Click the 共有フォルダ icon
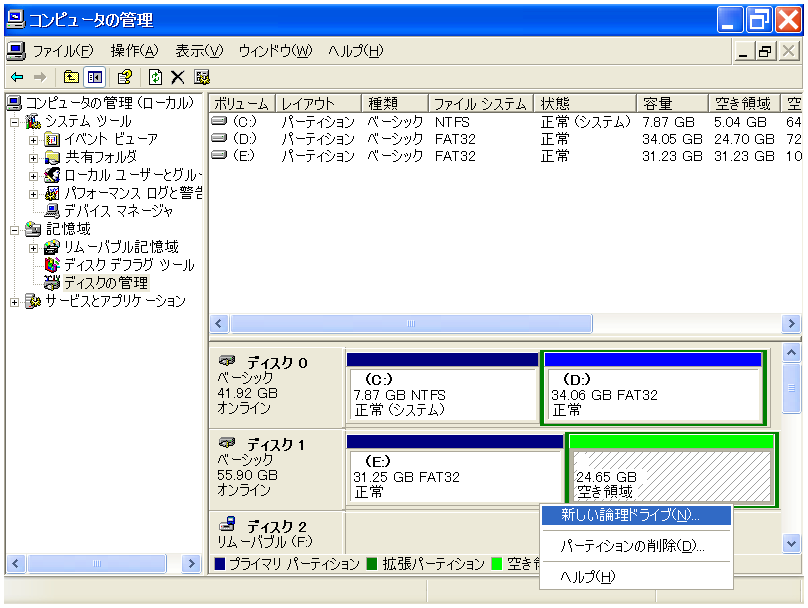Image resolution: width=808 pixels, height=608 pixels. tap(52, 157)
